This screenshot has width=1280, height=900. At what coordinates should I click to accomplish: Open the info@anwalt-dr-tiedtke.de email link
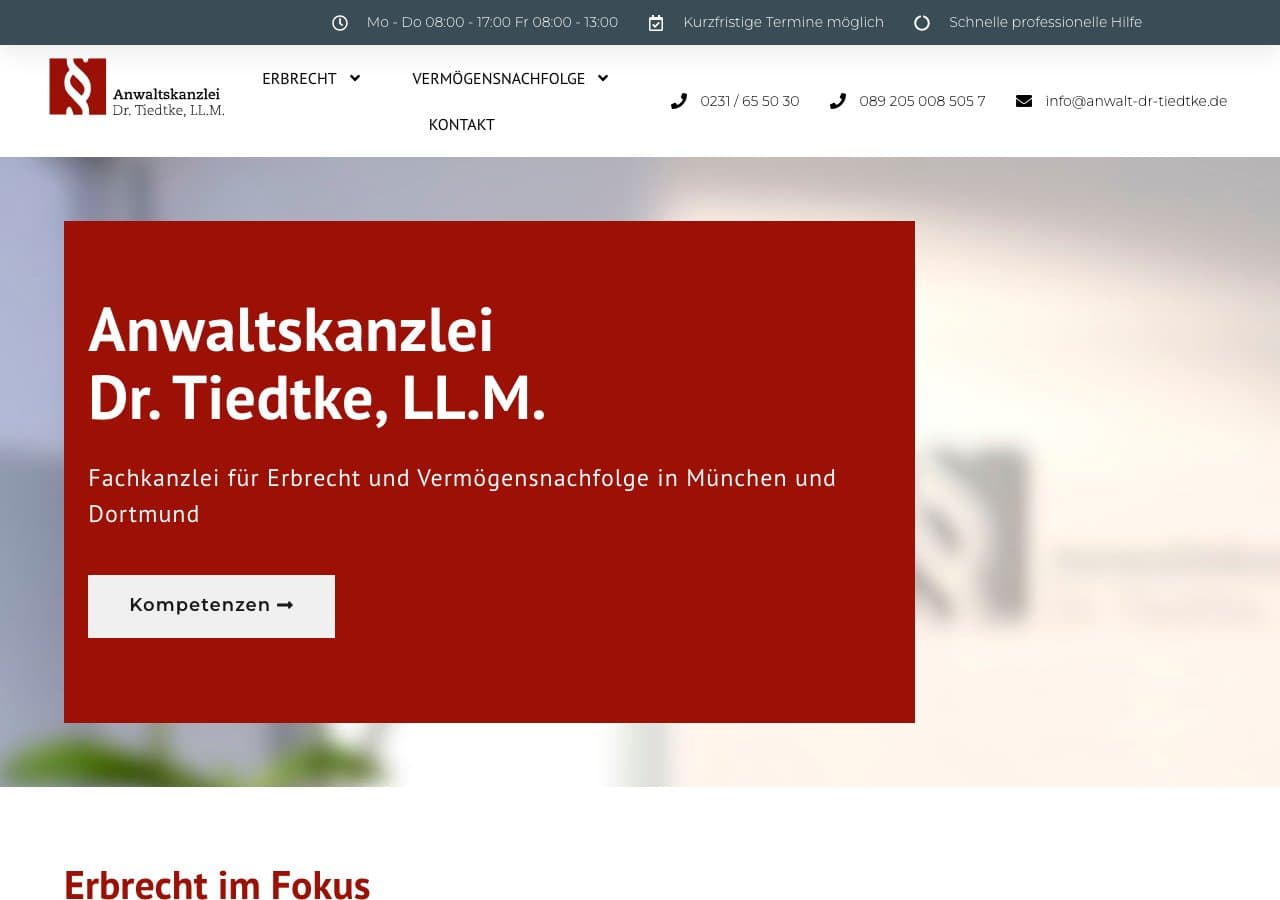1135,100
